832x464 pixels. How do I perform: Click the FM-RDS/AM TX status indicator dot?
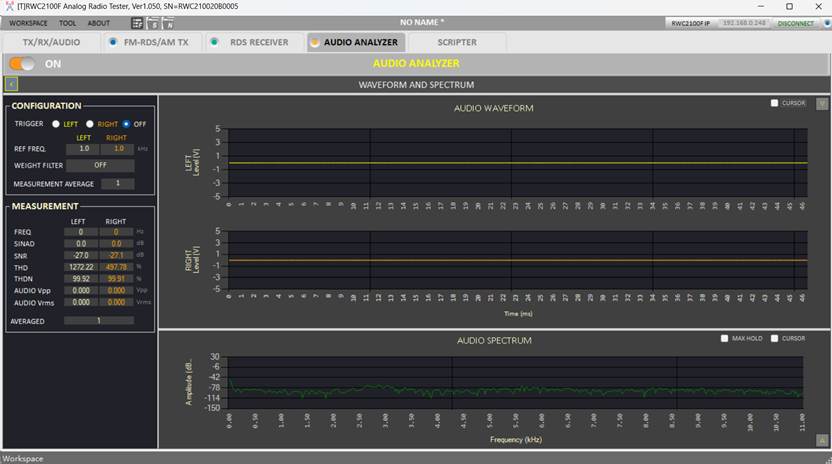[113, 42]
